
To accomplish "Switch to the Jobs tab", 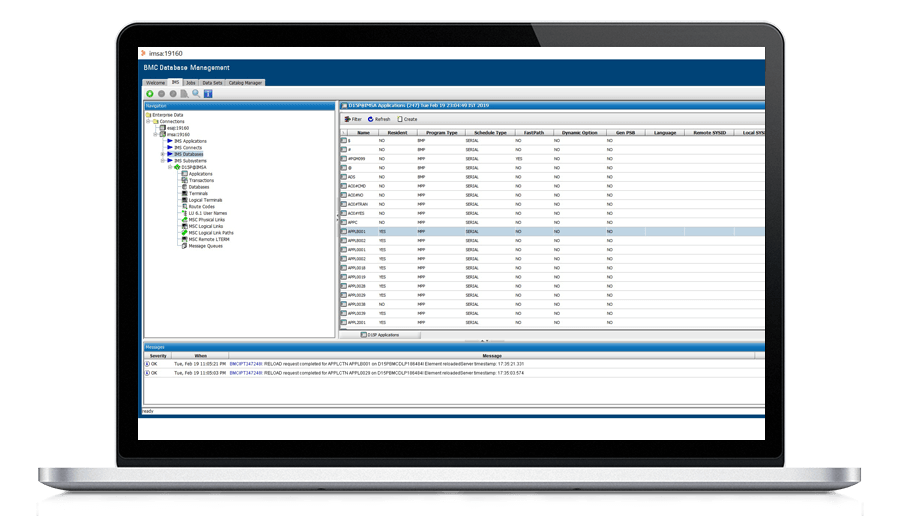I will click(190, 83).
